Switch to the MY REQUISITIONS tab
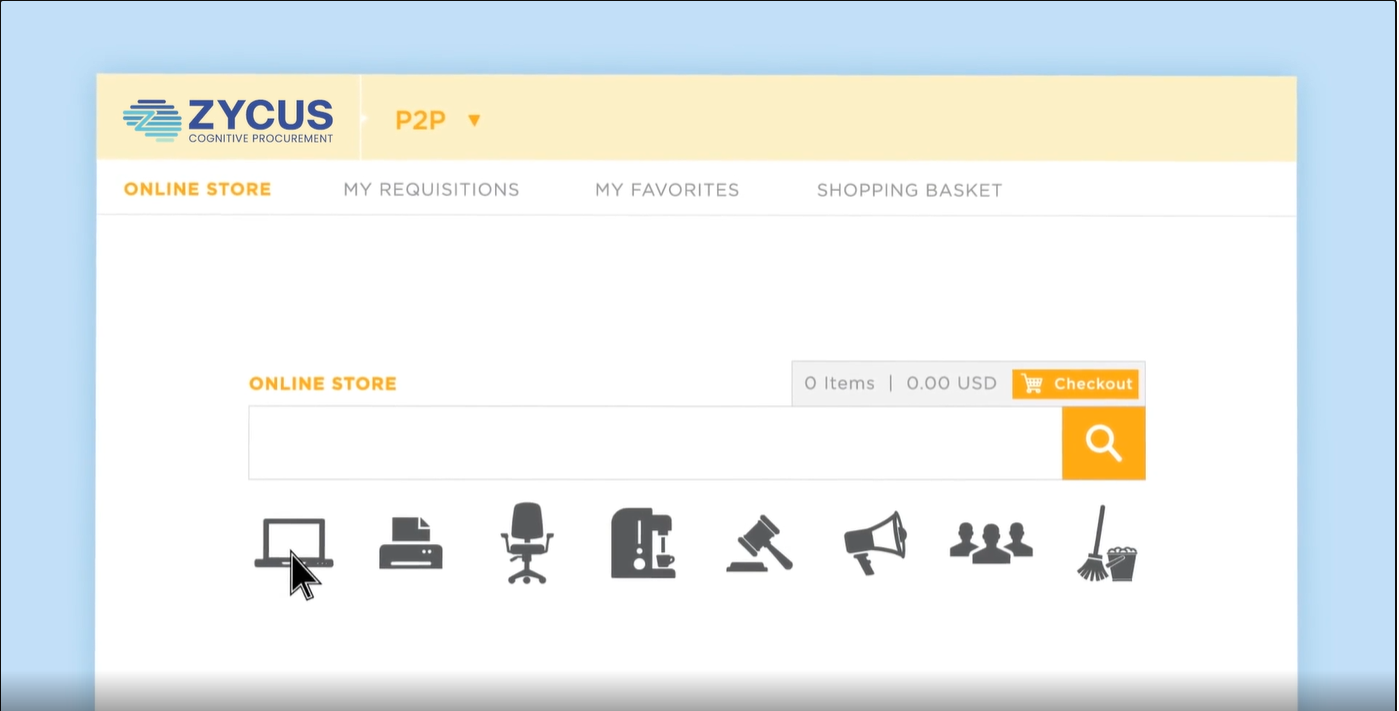Screen dimensions: 1399x711 pyautogui.click(x=431, y=189)
